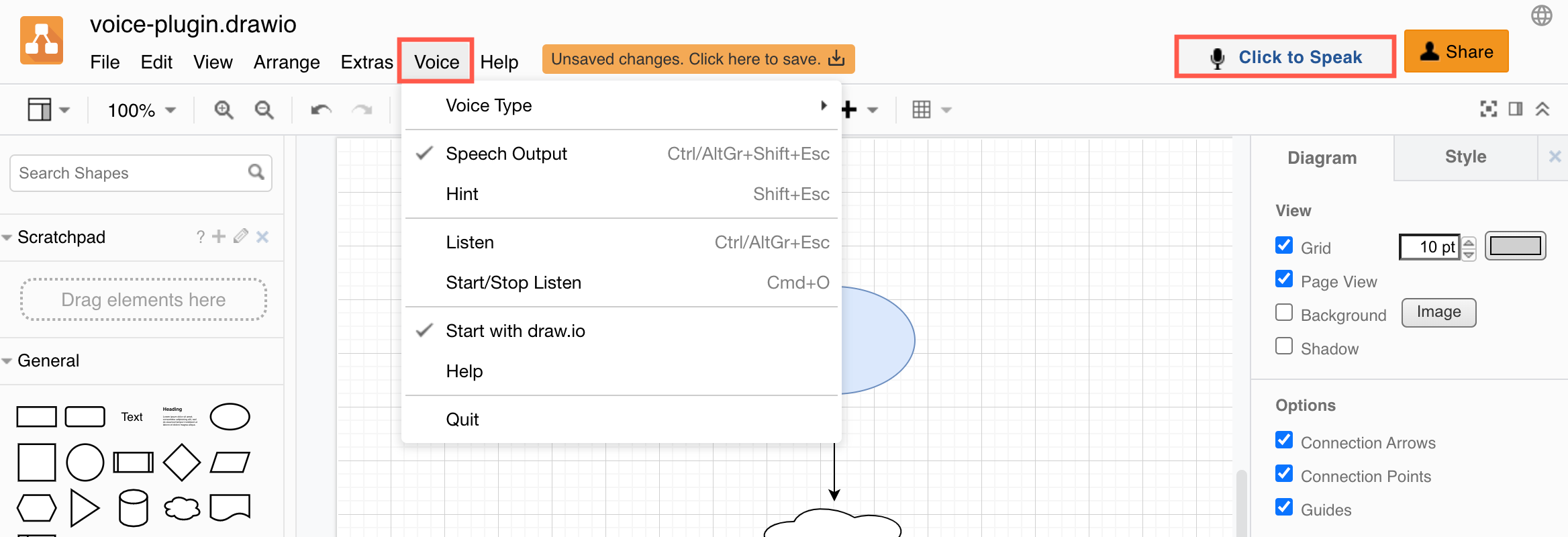The height and width of the screenshot is (537, 1568).
Task: Collapse the General shapes section
Action: coord(7,361)
